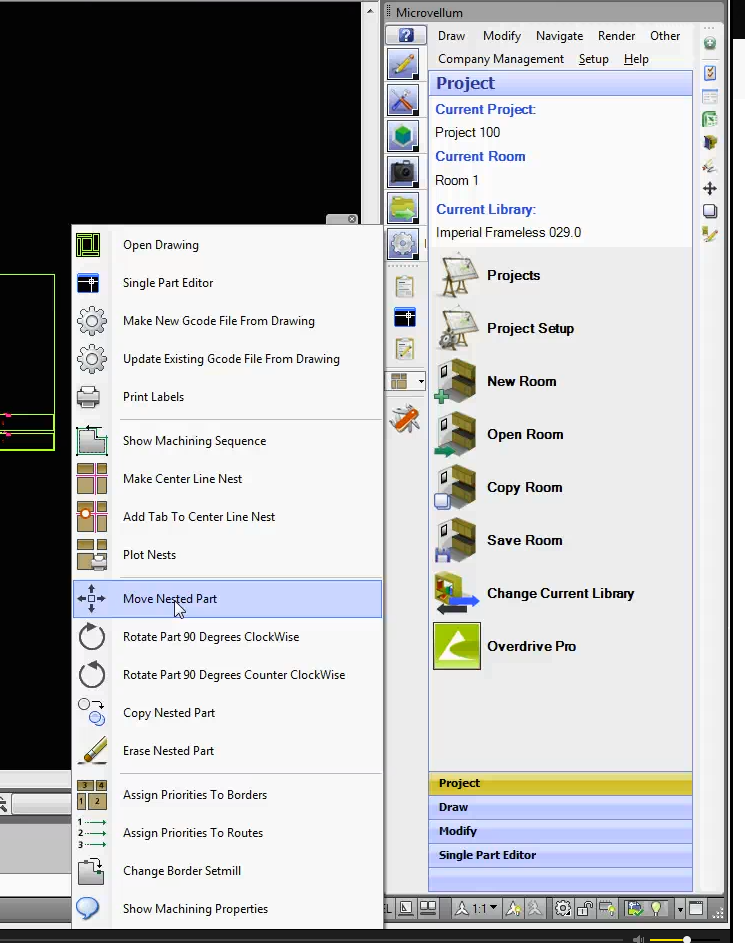Click the blue question mark help icon

406,35
